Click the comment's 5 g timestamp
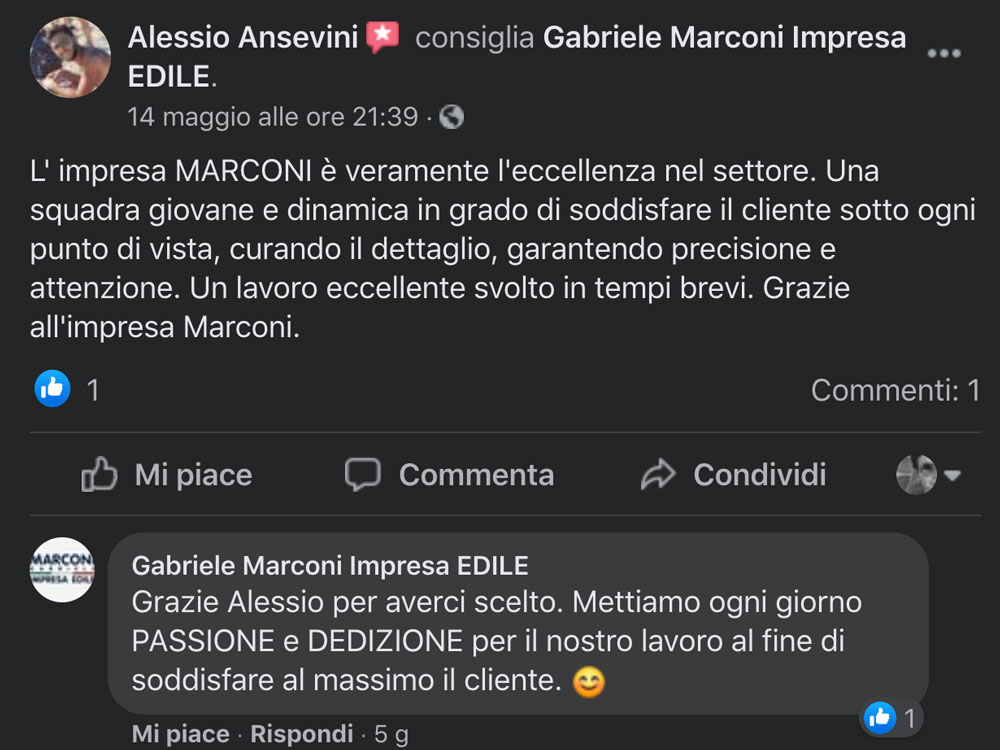This screenshot has height=750, width=1000. (x=391, y=735)
